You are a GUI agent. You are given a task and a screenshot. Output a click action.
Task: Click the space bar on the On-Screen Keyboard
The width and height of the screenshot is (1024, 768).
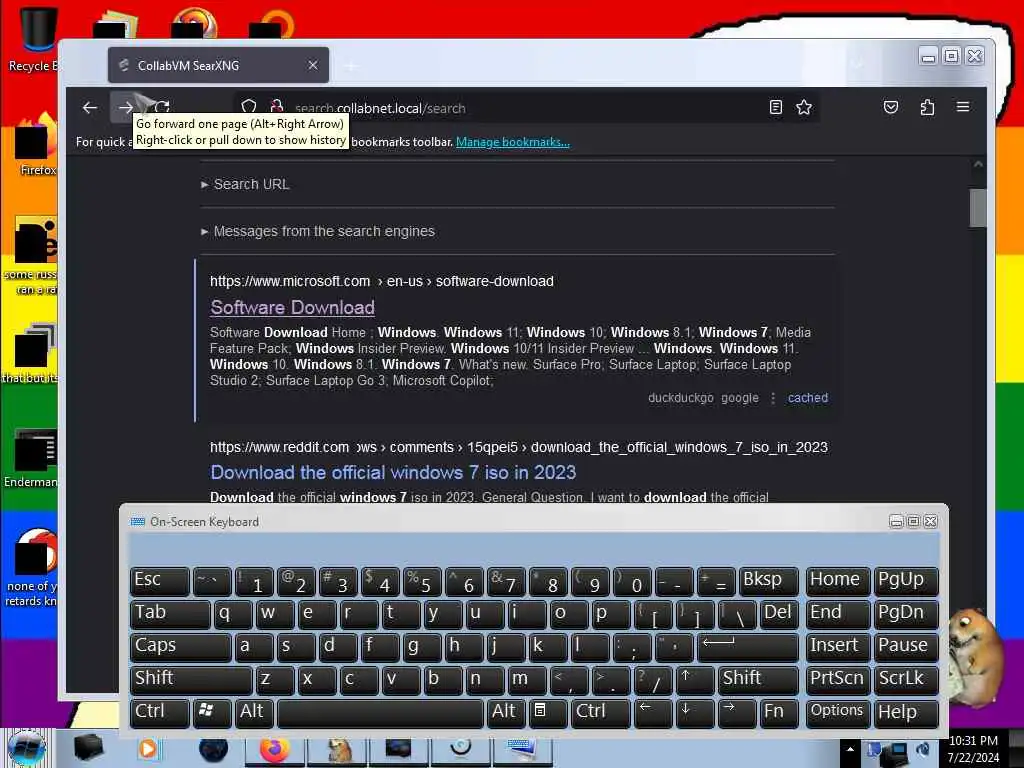click(380, 712)
